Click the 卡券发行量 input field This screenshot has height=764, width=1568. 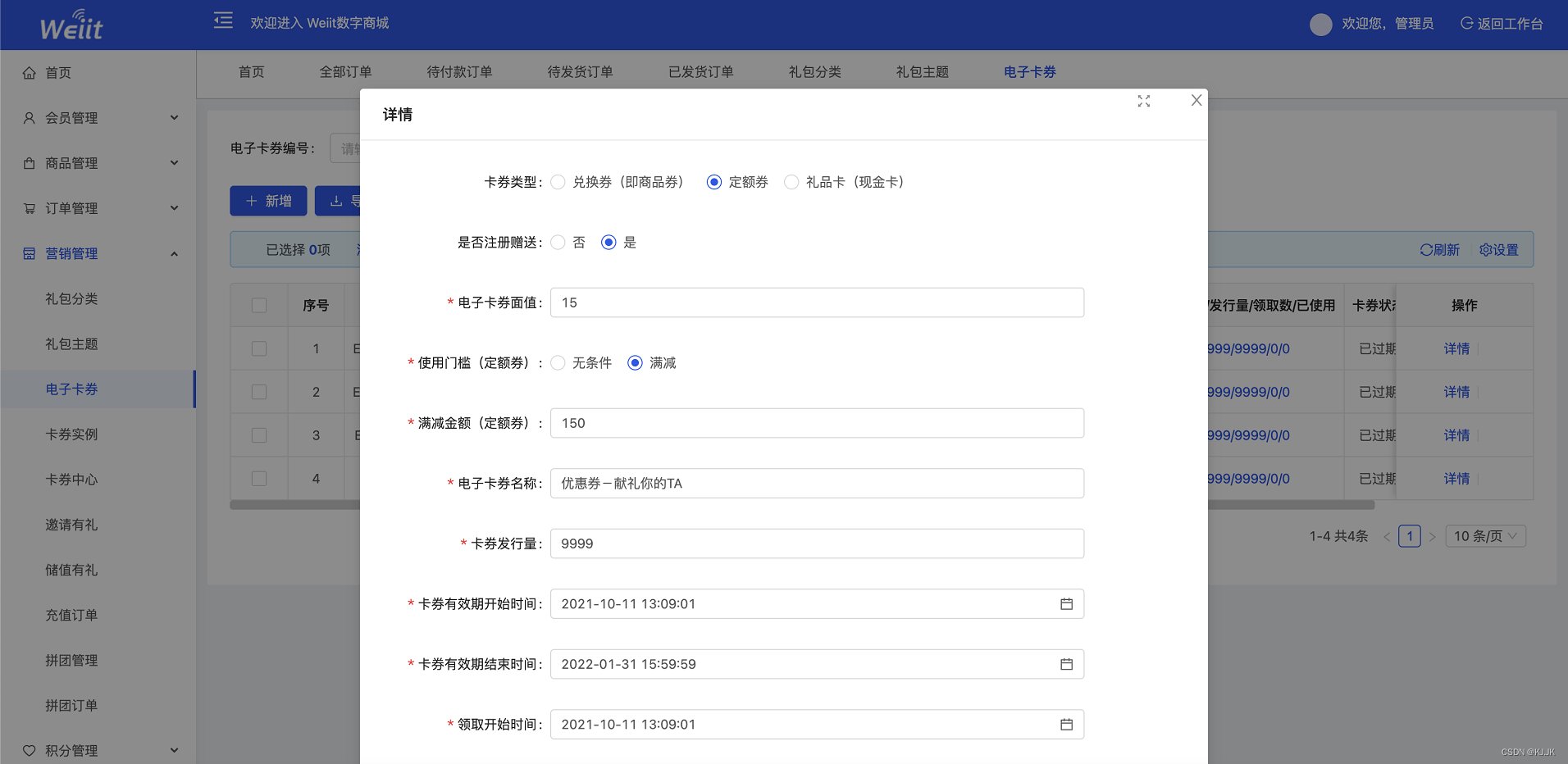(817, 543)
